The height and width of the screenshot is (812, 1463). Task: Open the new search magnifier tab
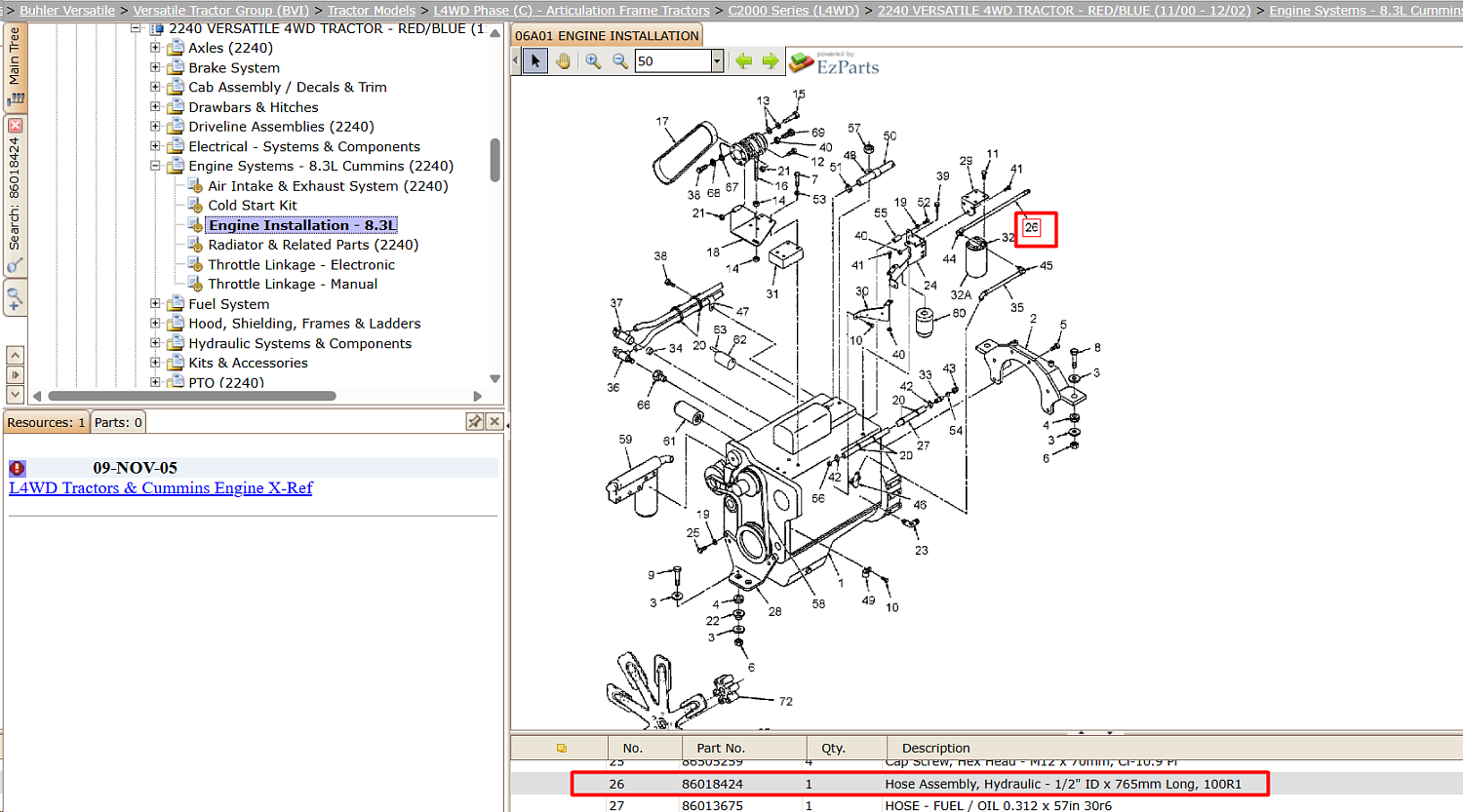pyautogui.click(x=15, y=298)
